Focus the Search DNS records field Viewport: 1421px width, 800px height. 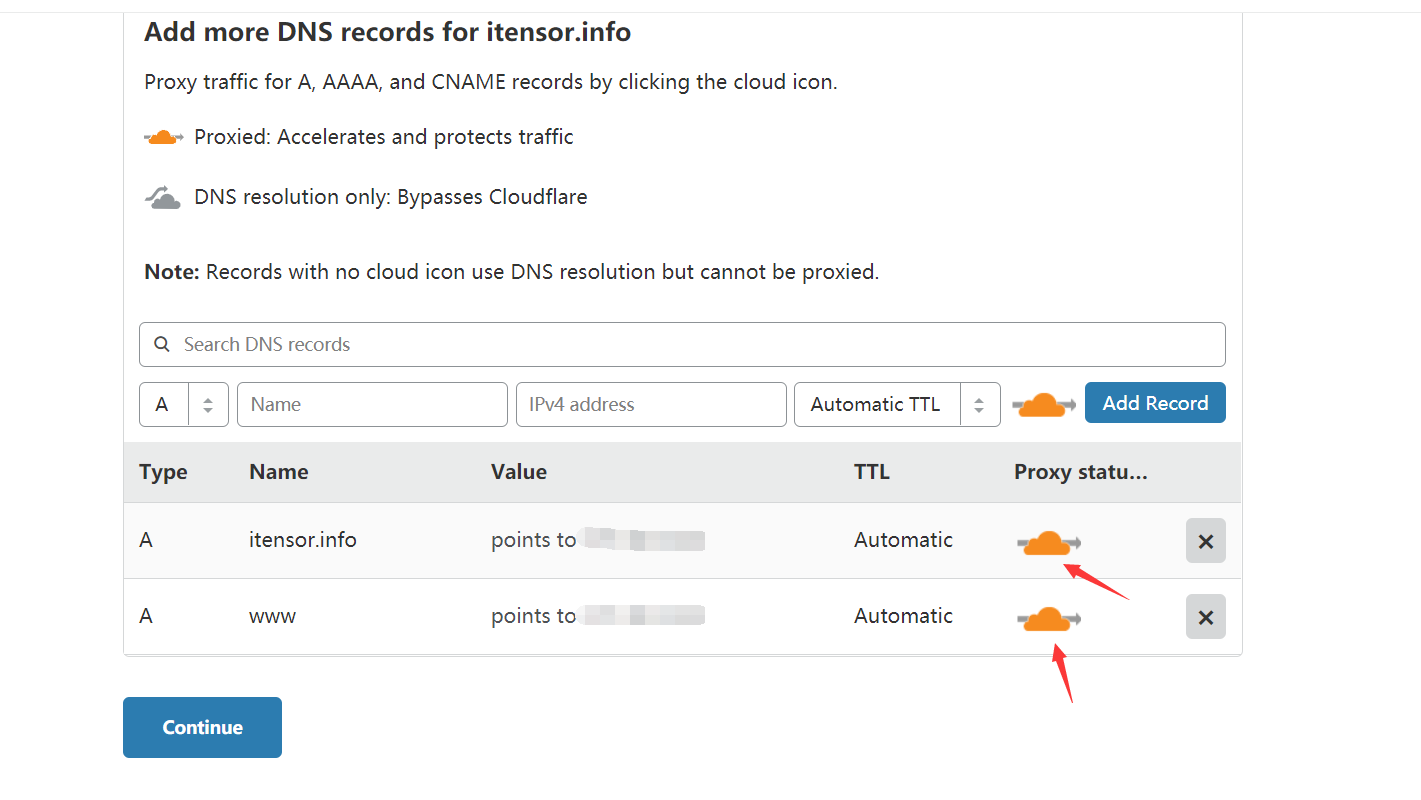(690, 345)
